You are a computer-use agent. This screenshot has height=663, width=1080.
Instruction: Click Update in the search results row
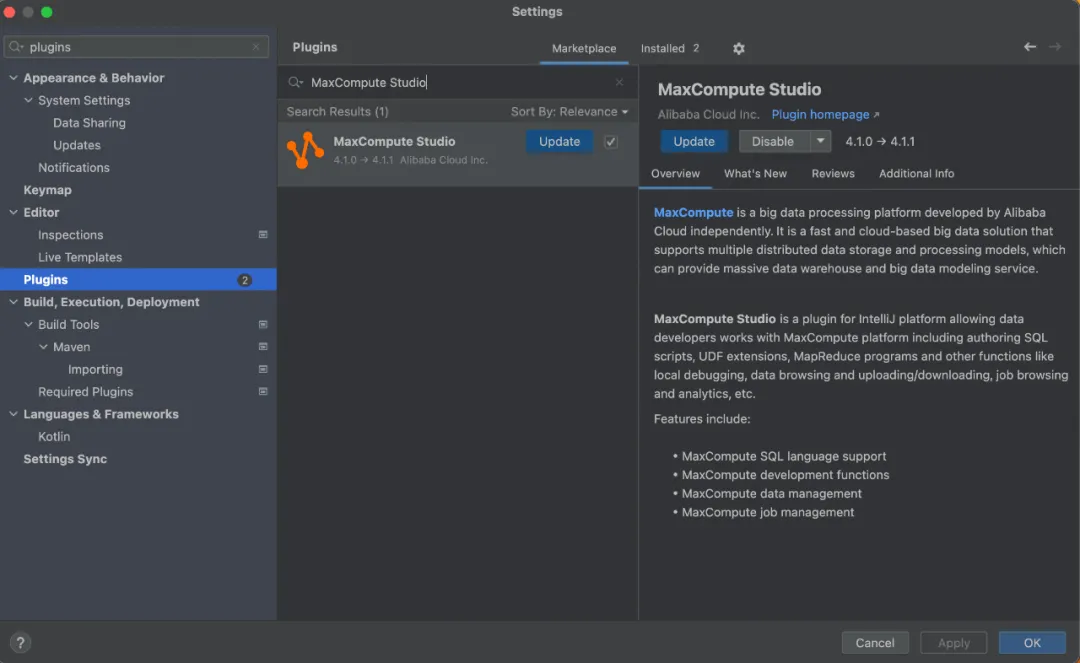pyautogui.click(x=559, y=142)
